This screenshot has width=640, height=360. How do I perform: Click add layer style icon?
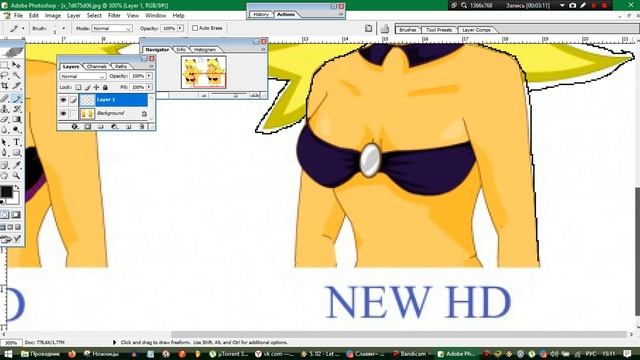click(x=75, y=127)
